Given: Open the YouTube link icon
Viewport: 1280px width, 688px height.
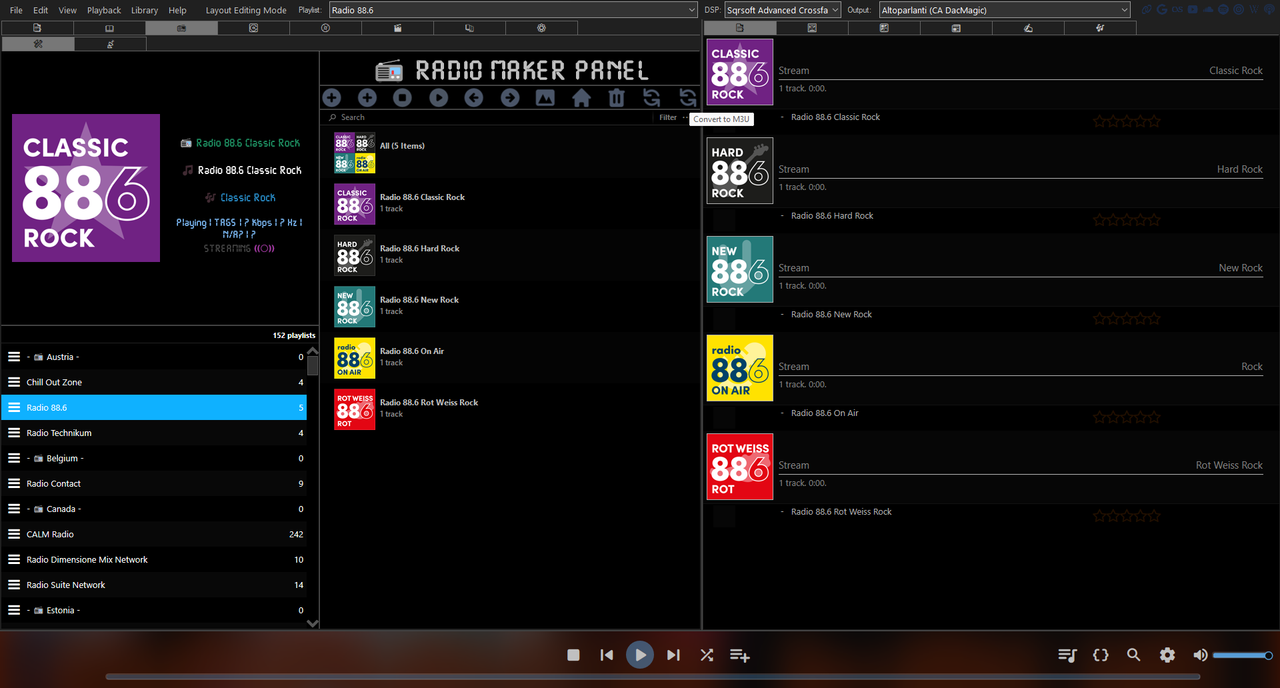Looking at the screenshot, I should click(1194, 10).
